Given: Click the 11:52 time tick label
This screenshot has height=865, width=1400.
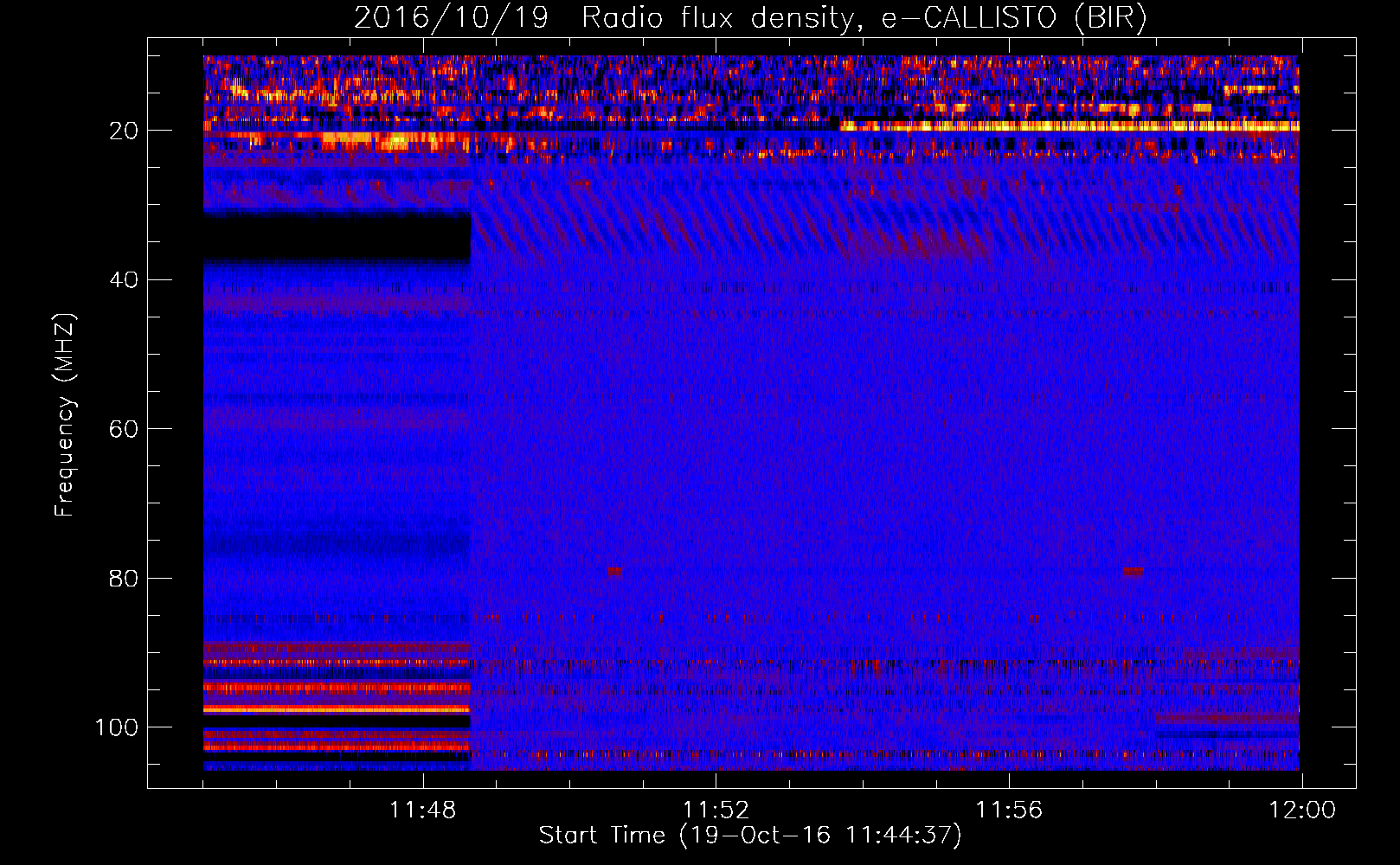Looking at the screenshot, I should pos(716,810).
